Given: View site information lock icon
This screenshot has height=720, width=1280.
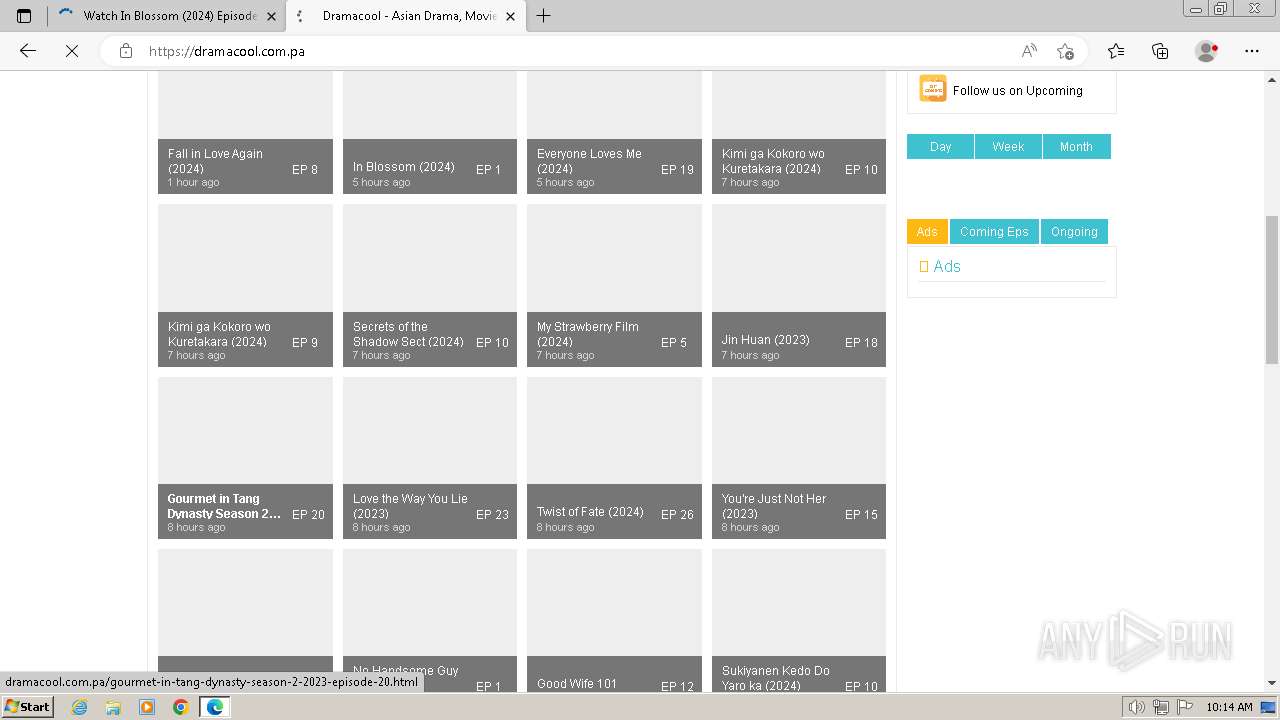Looking at the screenshot, I should point(126,51).
